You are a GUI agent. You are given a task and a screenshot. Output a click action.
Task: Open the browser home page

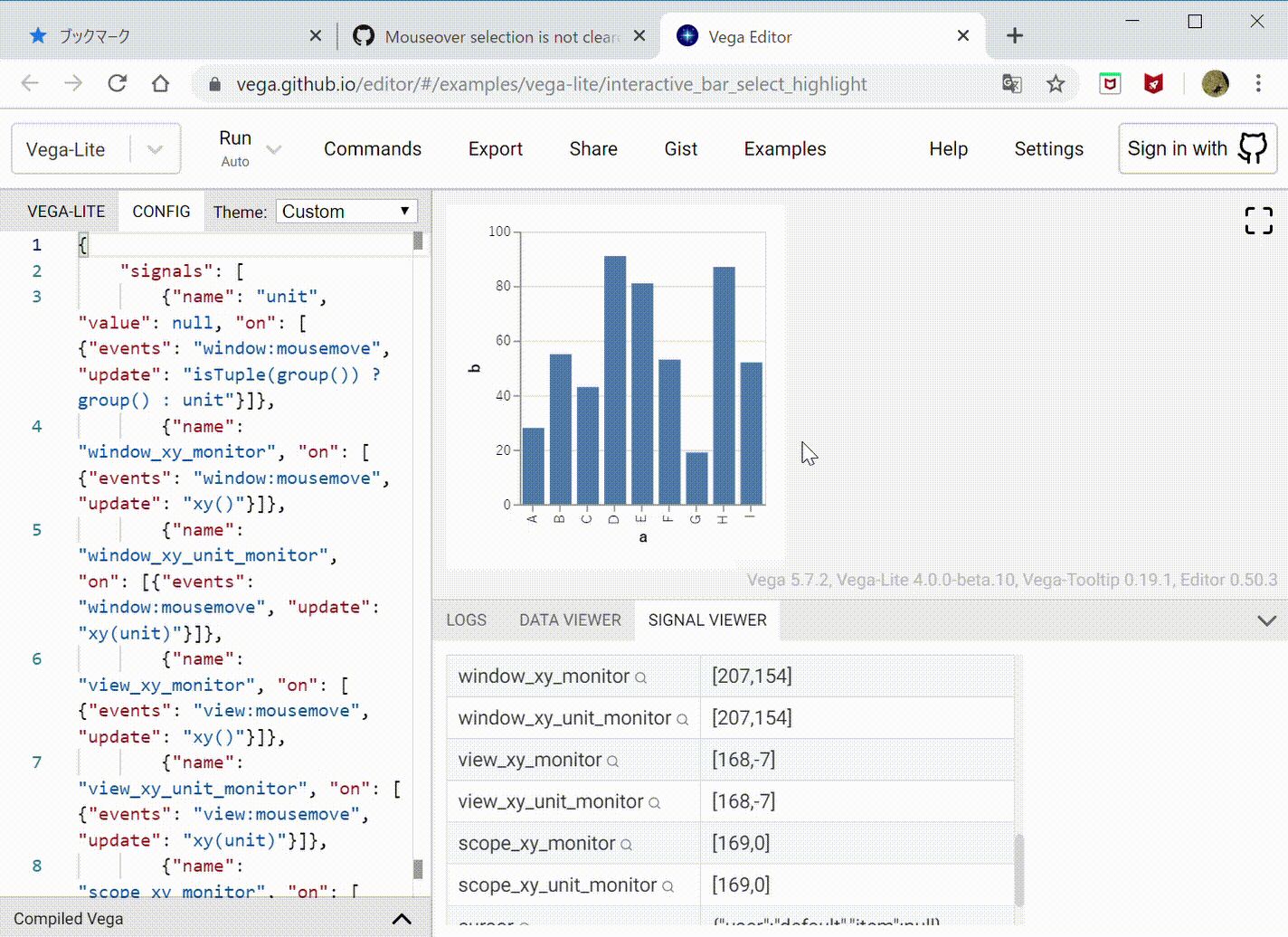160,83
